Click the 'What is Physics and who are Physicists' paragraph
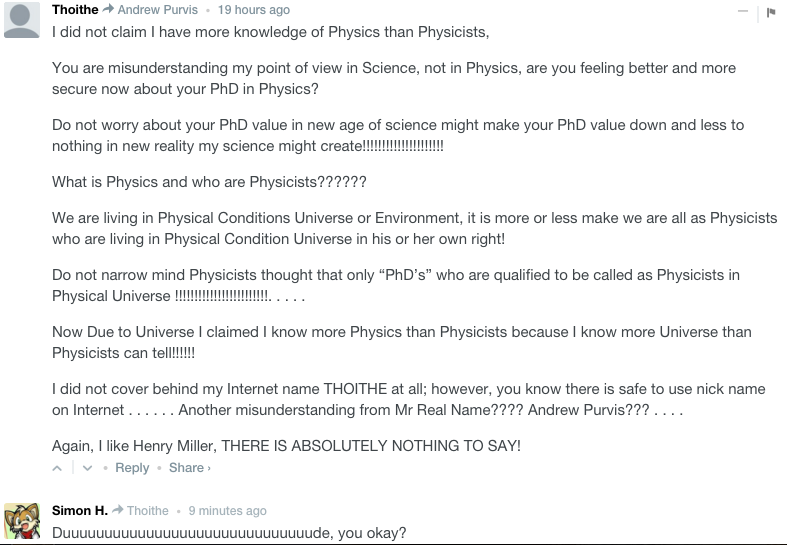787x545 pixels. [x=209, y=183]
